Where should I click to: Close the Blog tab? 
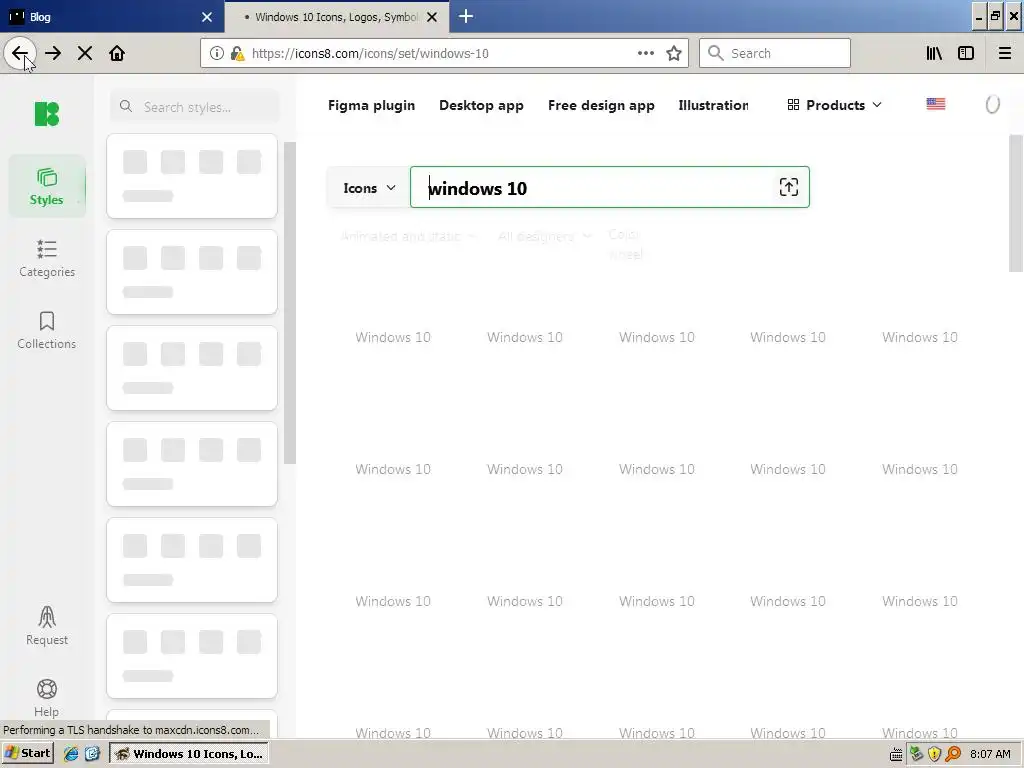(x=207, y=17)
